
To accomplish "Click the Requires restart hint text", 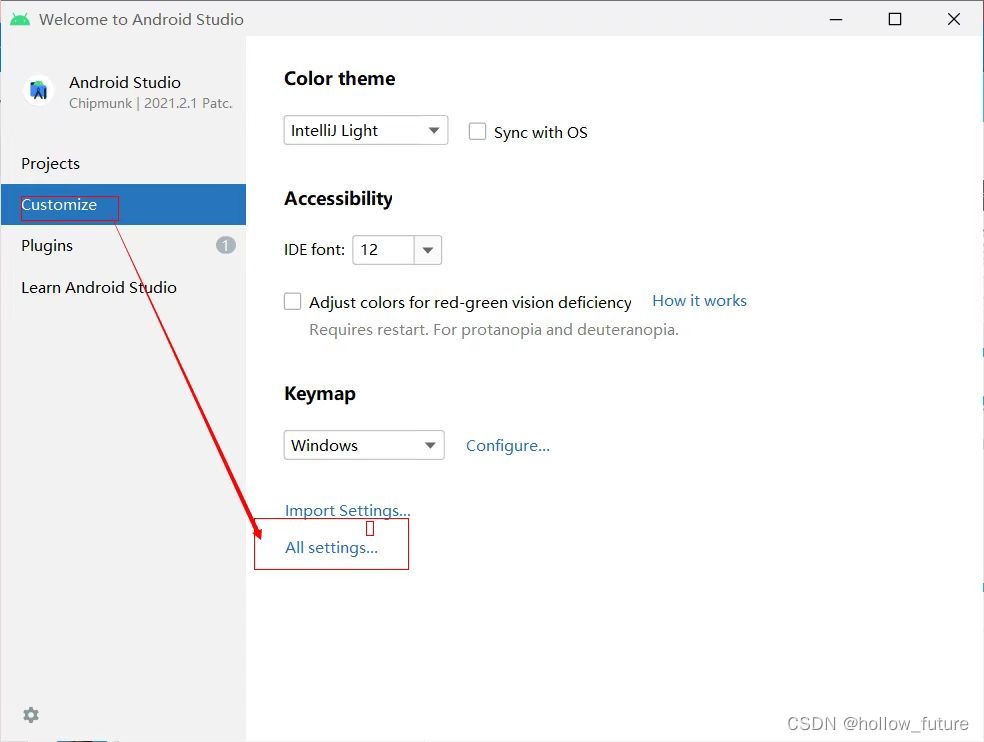I will 494,330.
